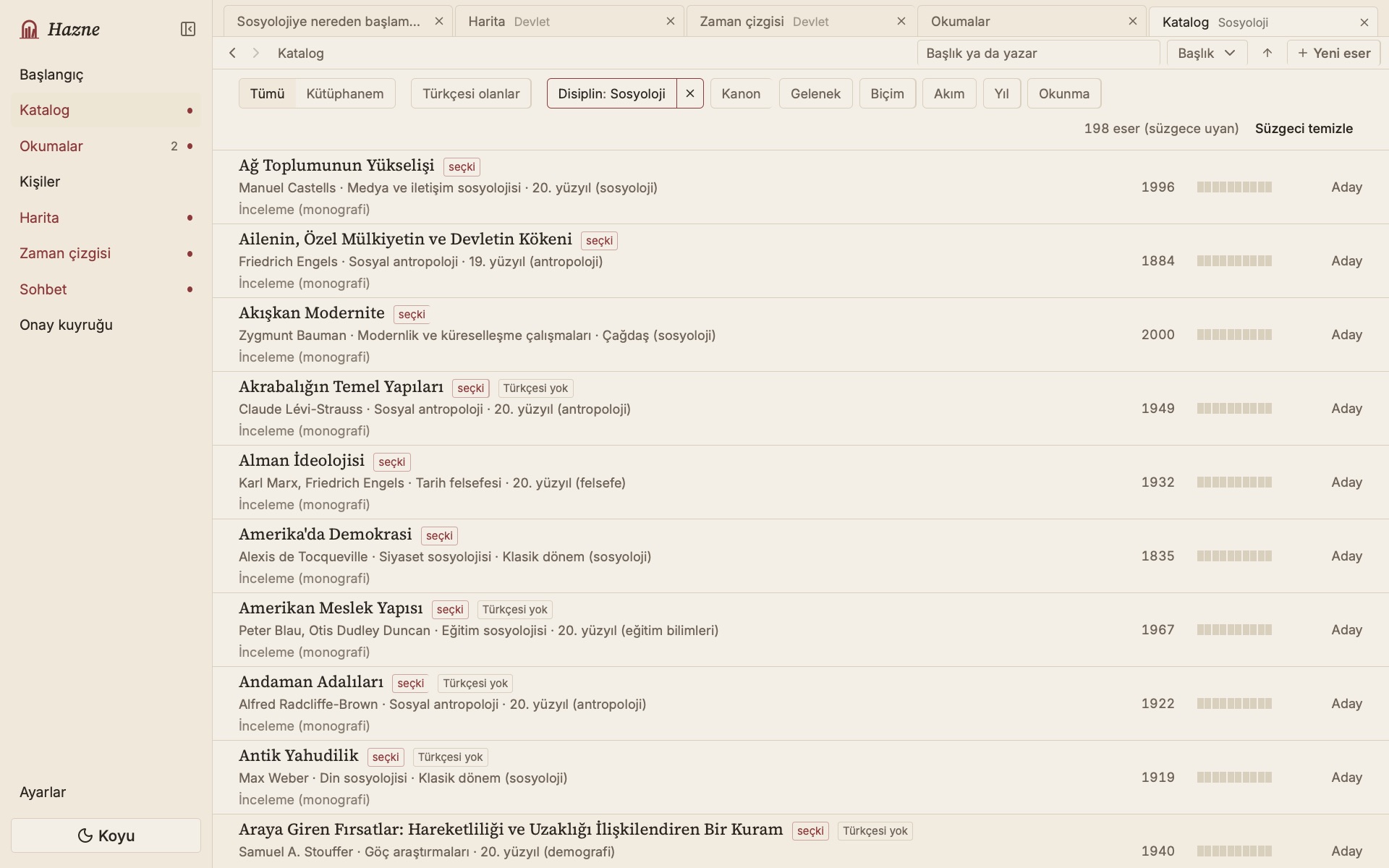Screen dimensions: 1389x868
Task: Open the Başlık sort dropdown
Action: pos(1207,53)
